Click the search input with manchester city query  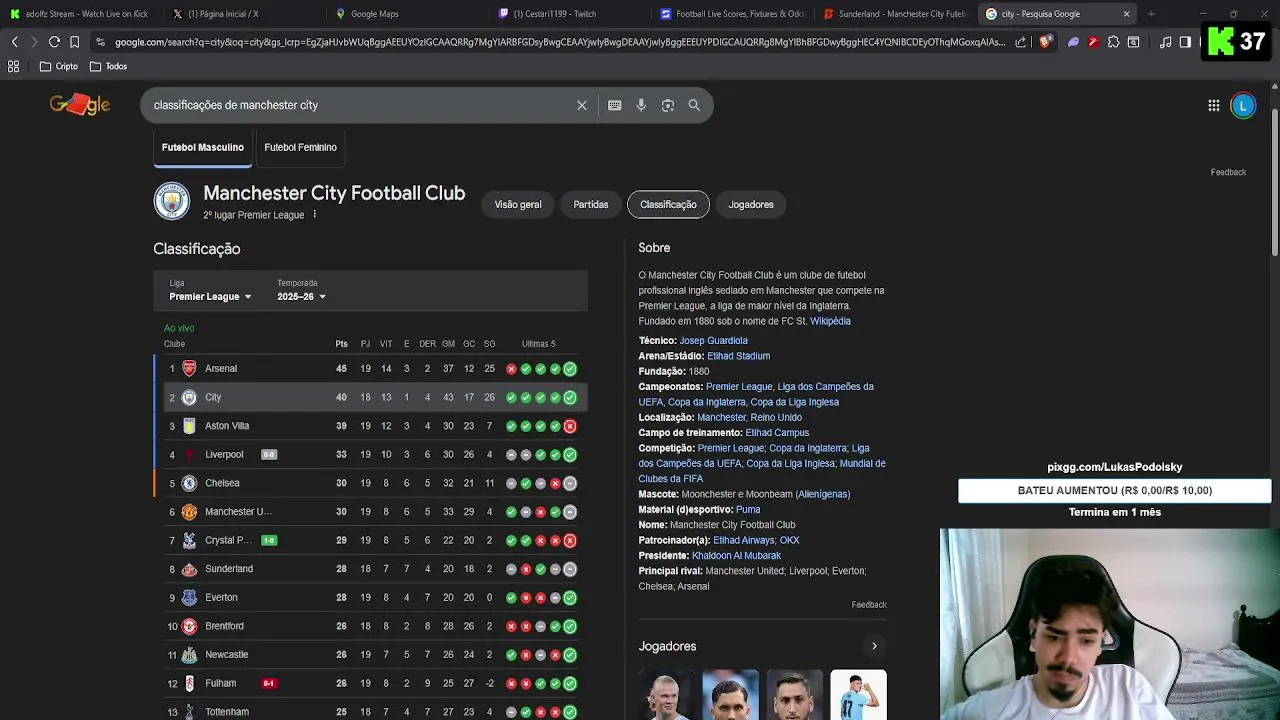(x=360, y=105)
